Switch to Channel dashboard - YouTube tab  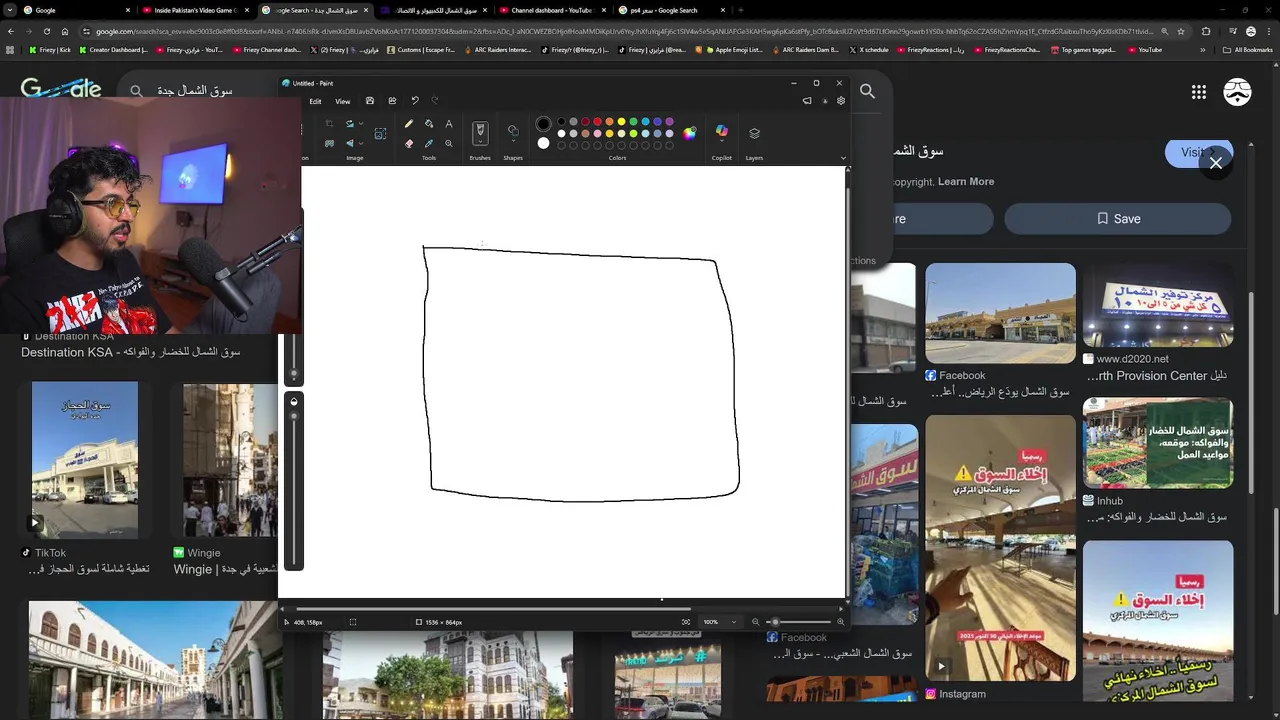pyautogui.click(x=552, y=10)
